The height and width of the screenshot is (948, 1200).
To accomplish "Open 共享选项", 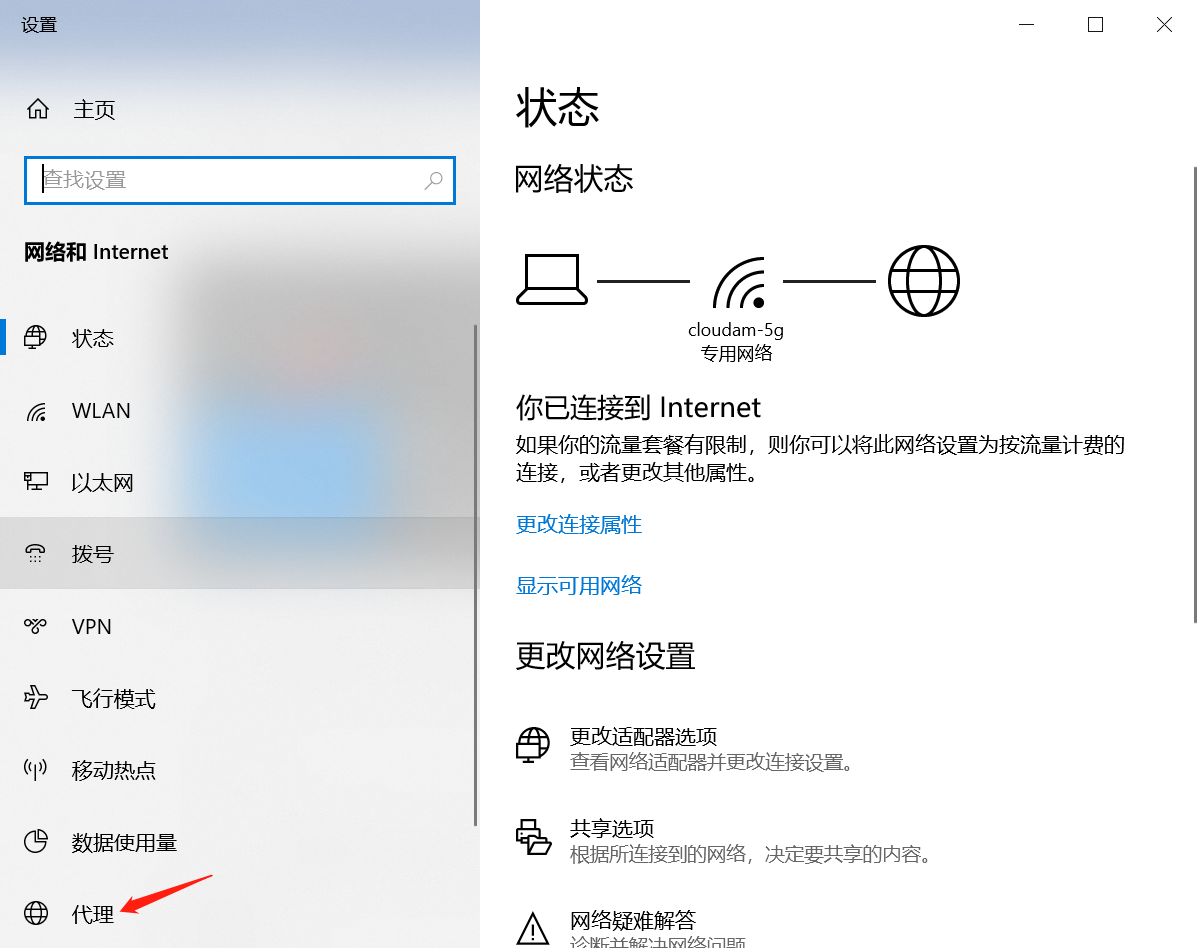I will (612, 829).
